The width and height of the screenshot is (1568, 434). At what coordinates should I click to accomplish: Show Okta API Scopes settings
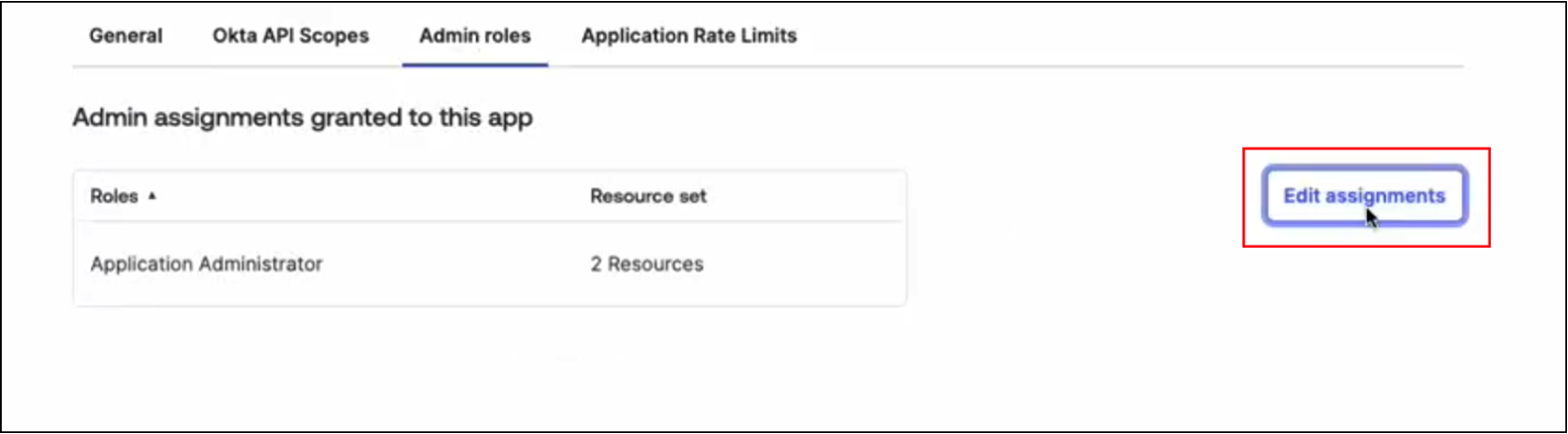coord(290,36)
